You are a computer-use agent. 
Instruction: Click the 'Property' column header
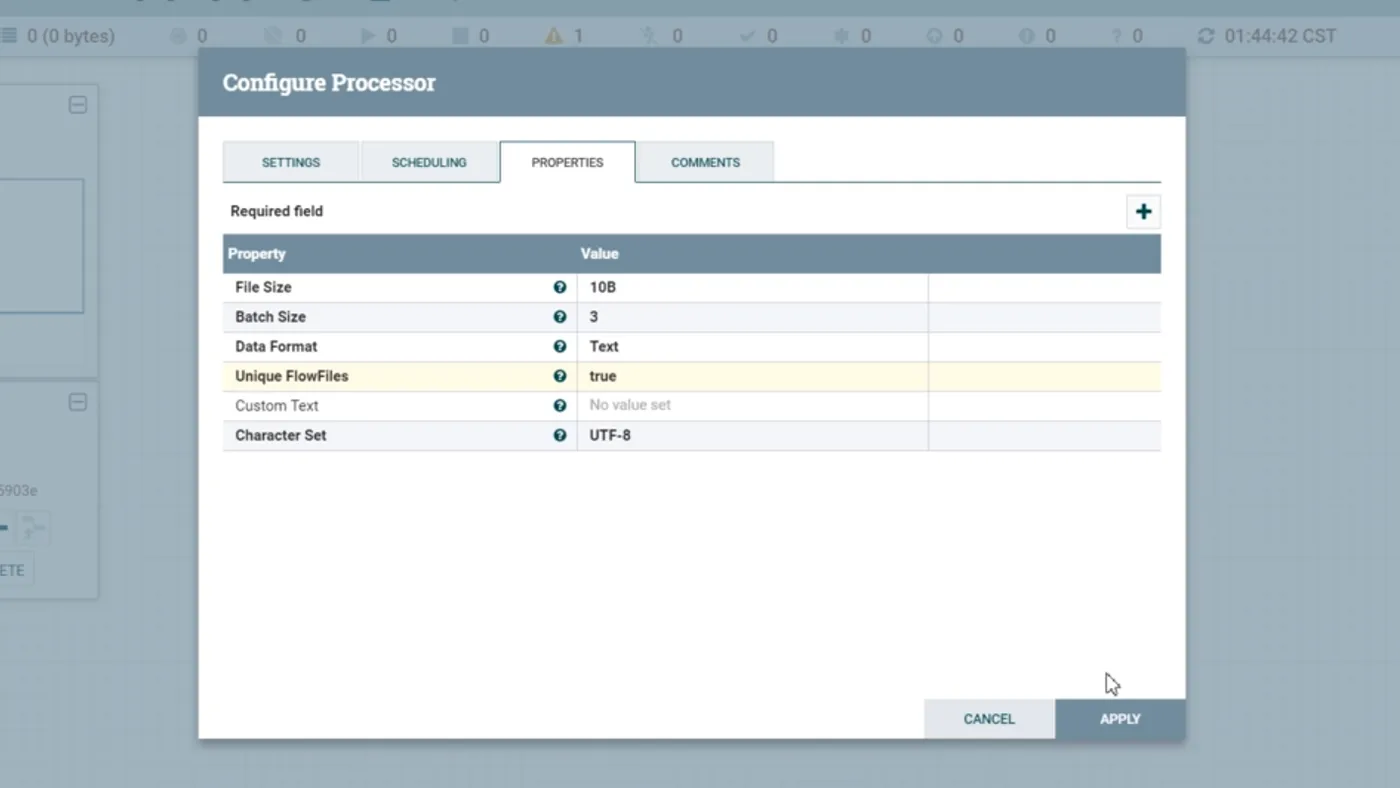[x=257, y=254]
